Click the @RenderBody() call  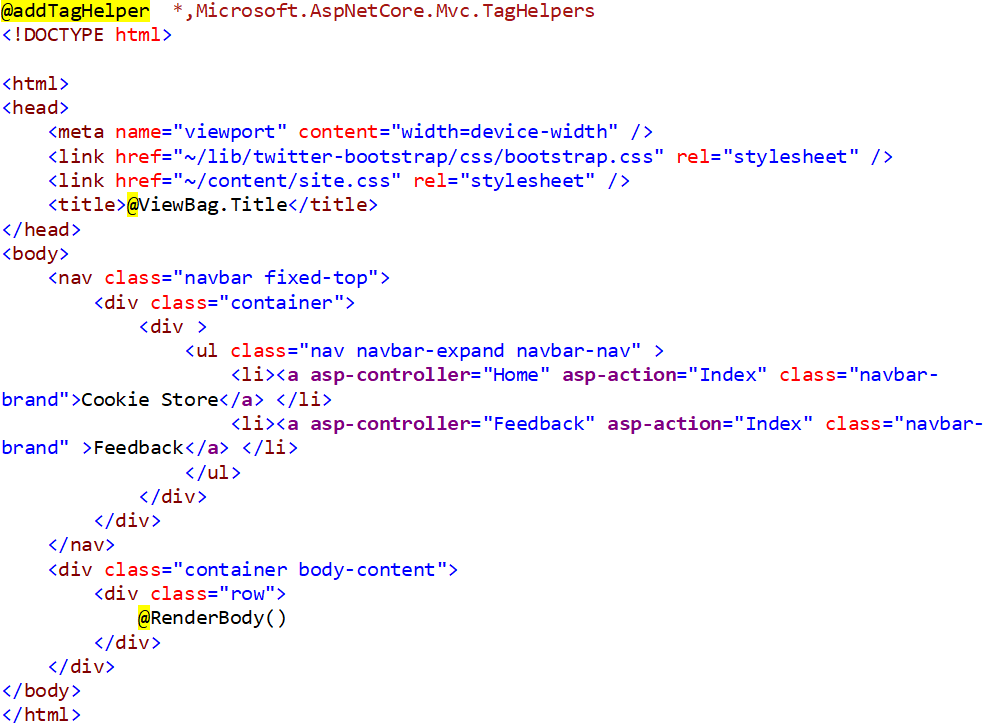(212, 618)
